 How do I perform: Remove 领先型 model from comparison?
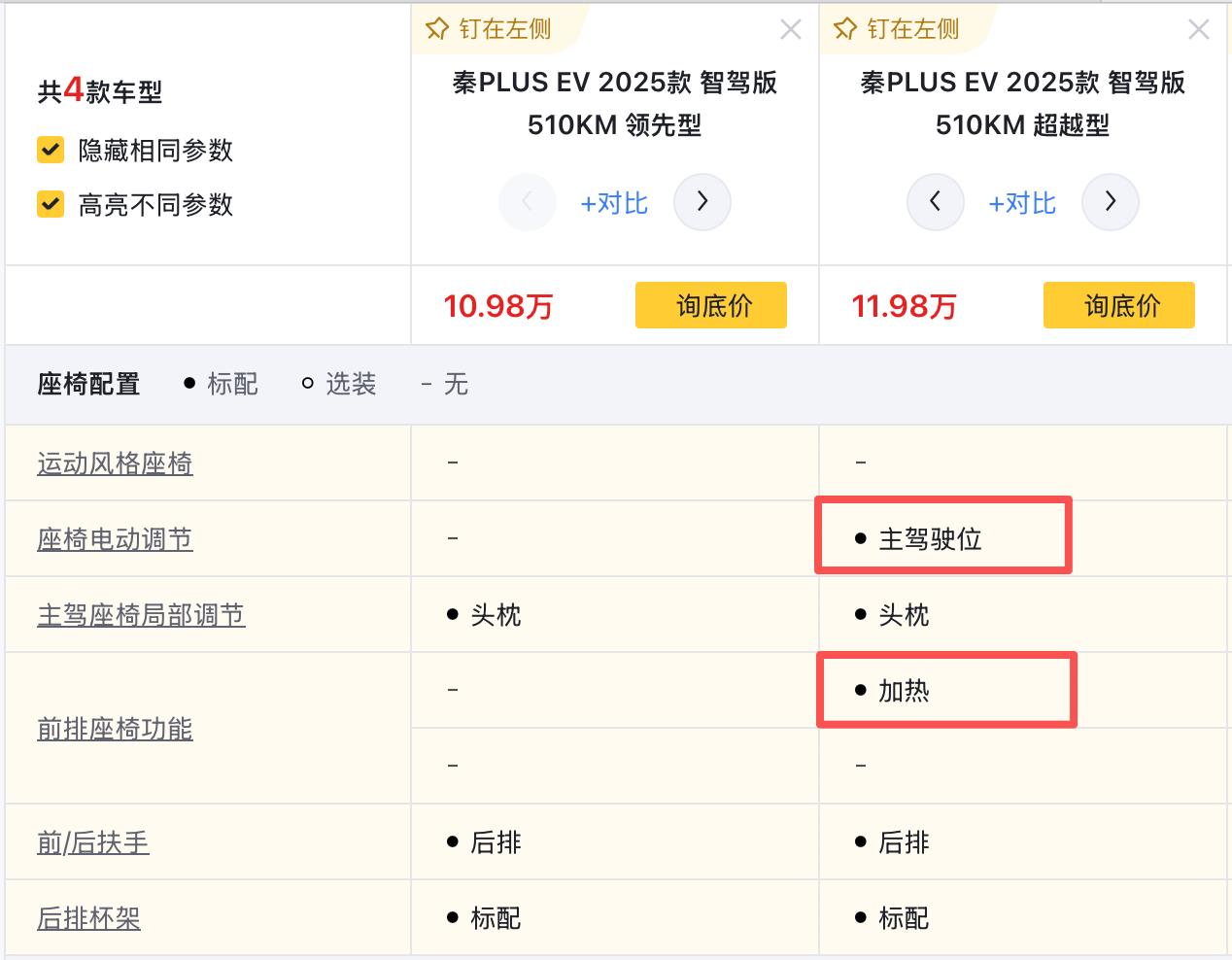[791, 30]
